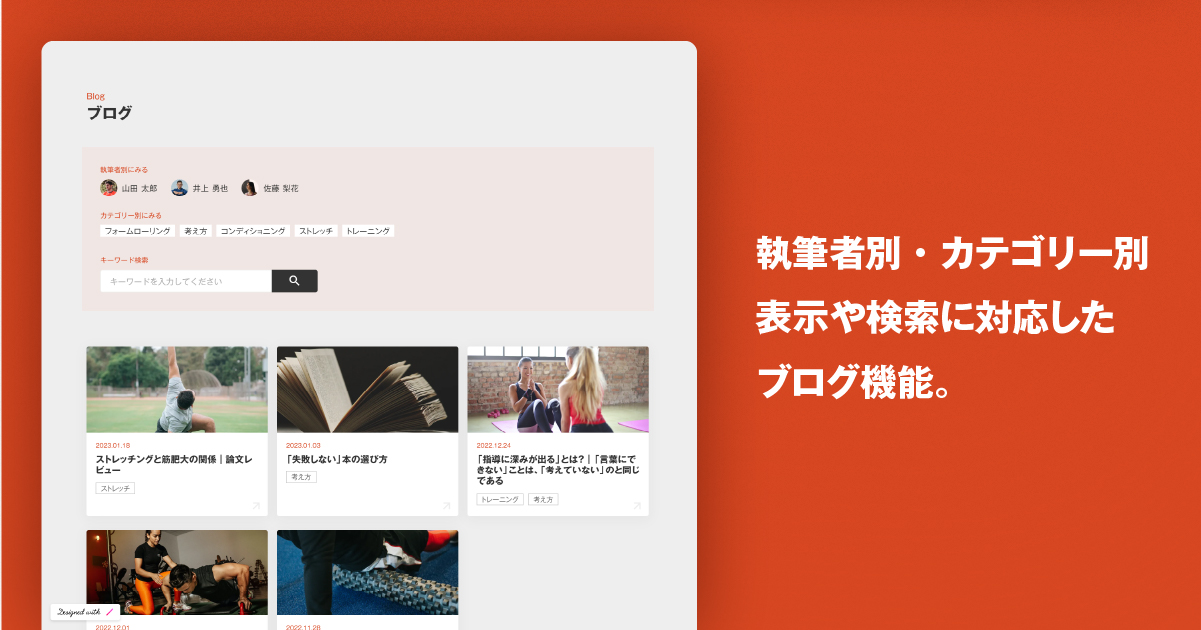
Task: Click 佐藤 梨花's avatar picture
Action: click(250, 188)
